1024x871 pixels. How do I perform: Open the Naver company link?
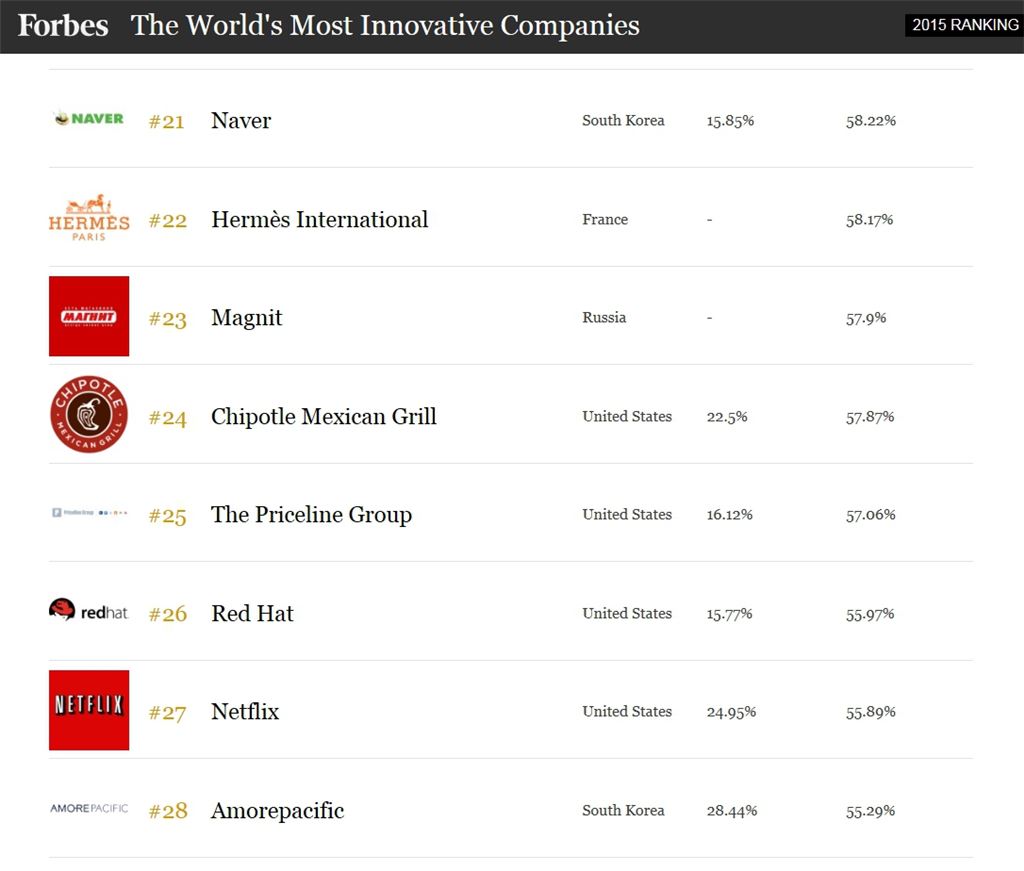pos(241,121)
